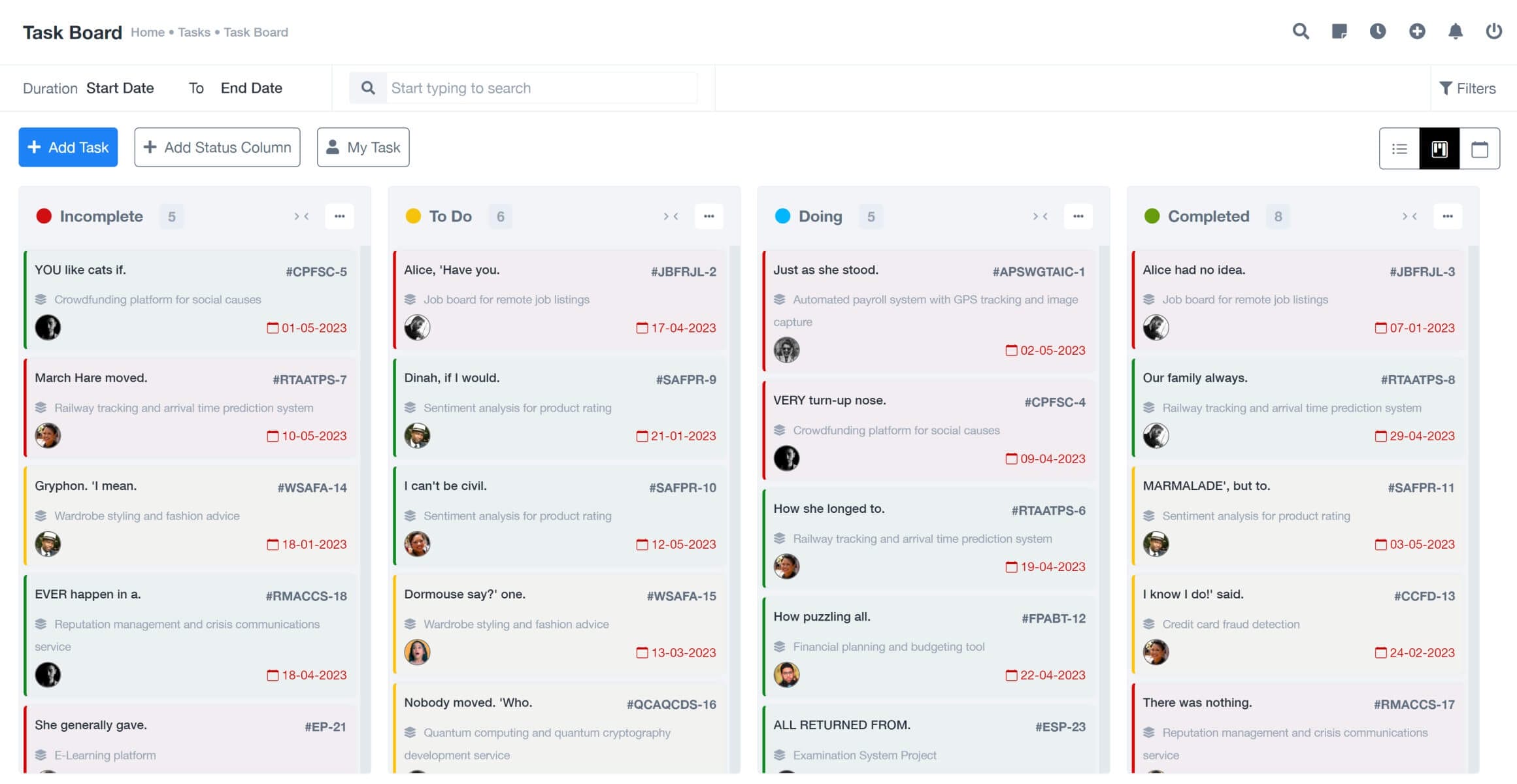Click the clock history icon in header
1517x784 pixels.
pos(1378,31)
